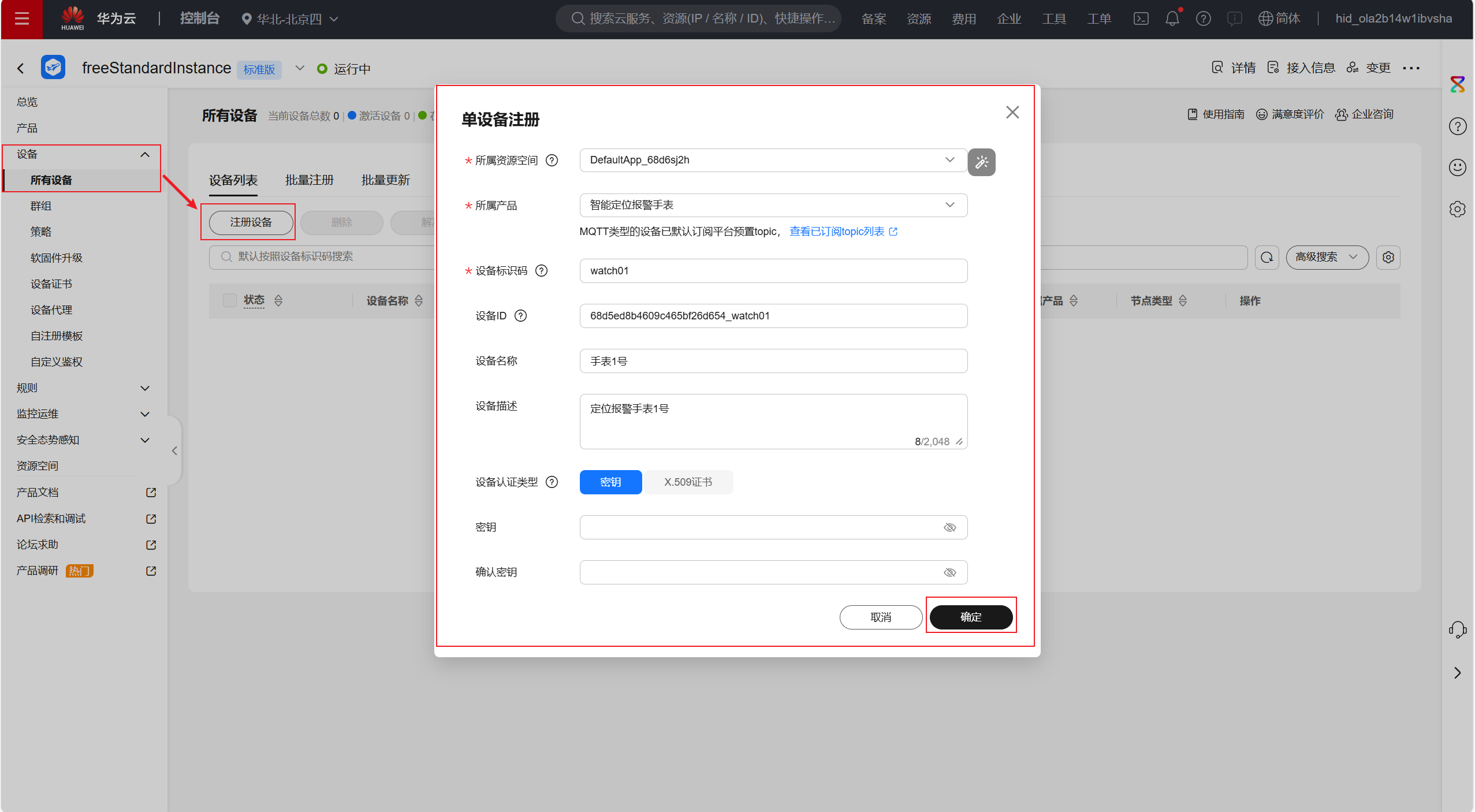1475x812 pixels.
Task: Tick the select-all devices checkbox
Action: (x=229, y=300)
